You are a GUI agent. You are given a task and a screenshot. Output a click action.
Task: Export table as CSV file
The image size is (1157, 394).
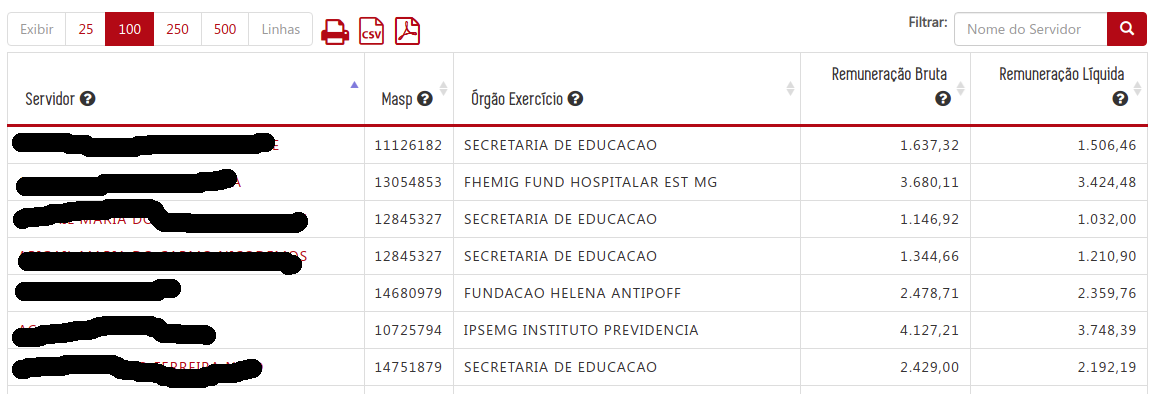coord(372,31)
